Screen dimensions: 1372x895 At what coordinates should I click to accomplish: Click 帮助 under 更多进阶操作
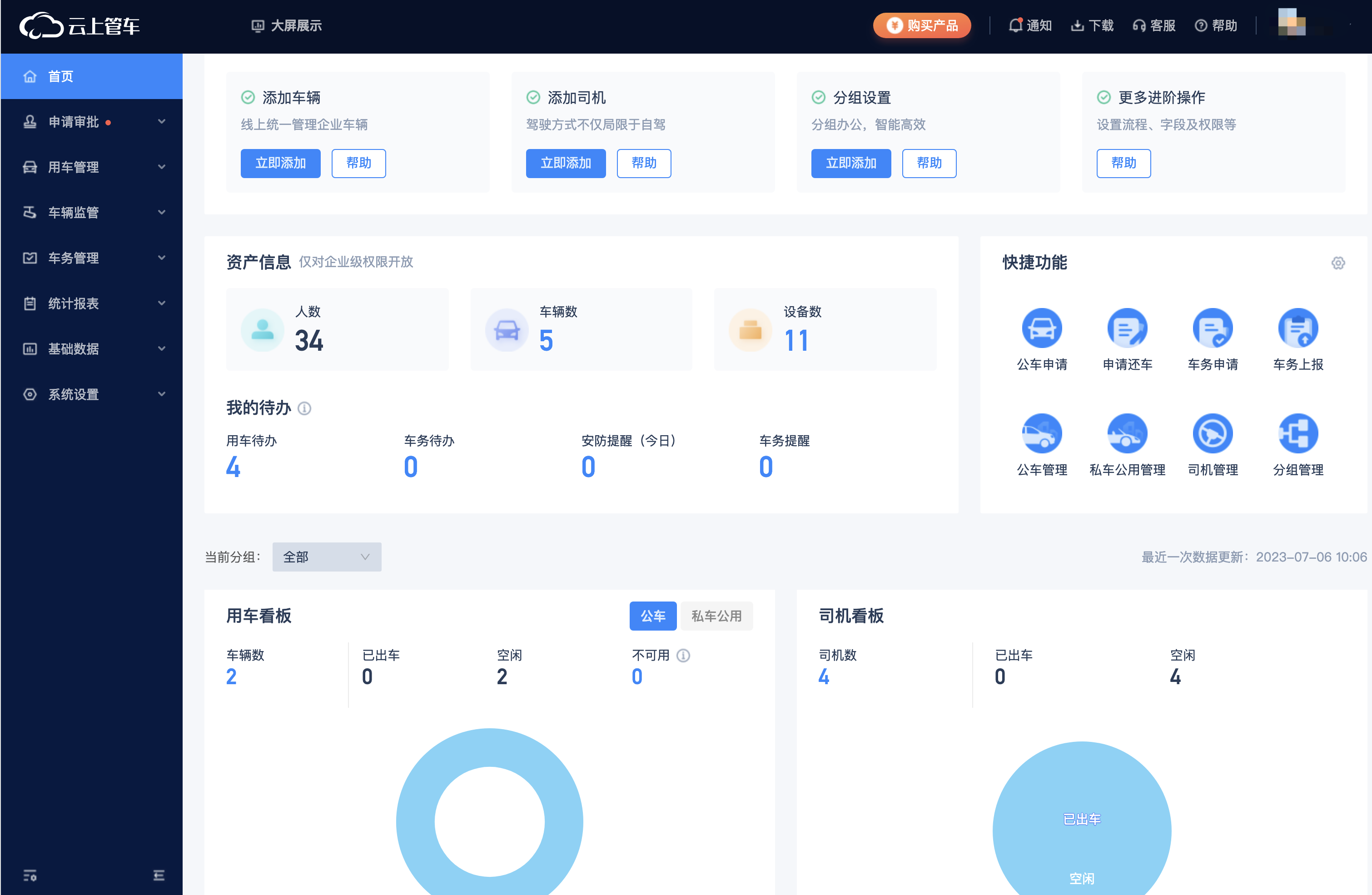tap(1123, 163)
